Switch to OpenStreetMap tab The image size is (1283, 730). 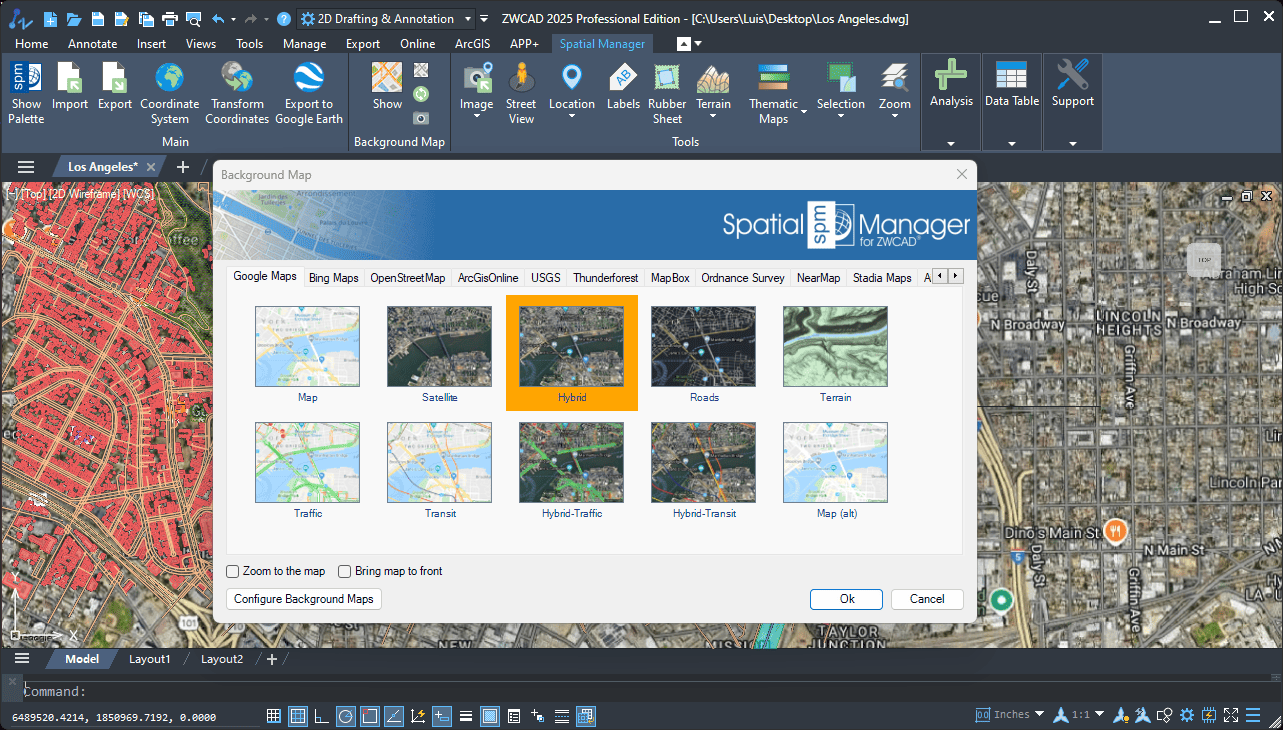pos(408,278)
